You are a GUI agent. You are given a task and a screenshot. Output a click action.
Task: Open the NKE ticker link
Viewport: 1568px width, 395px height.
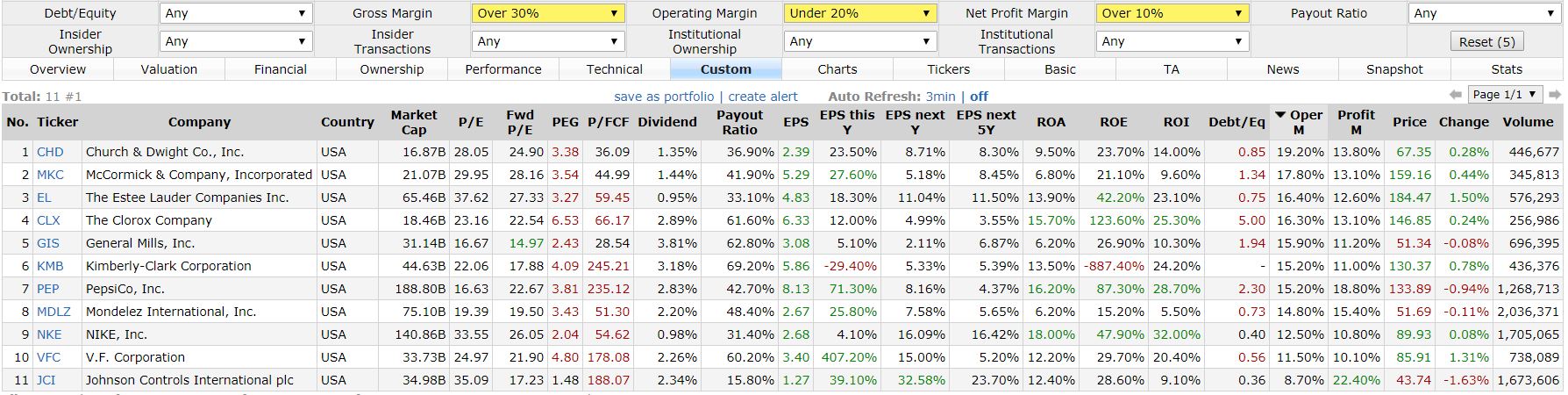click(48, 334)
